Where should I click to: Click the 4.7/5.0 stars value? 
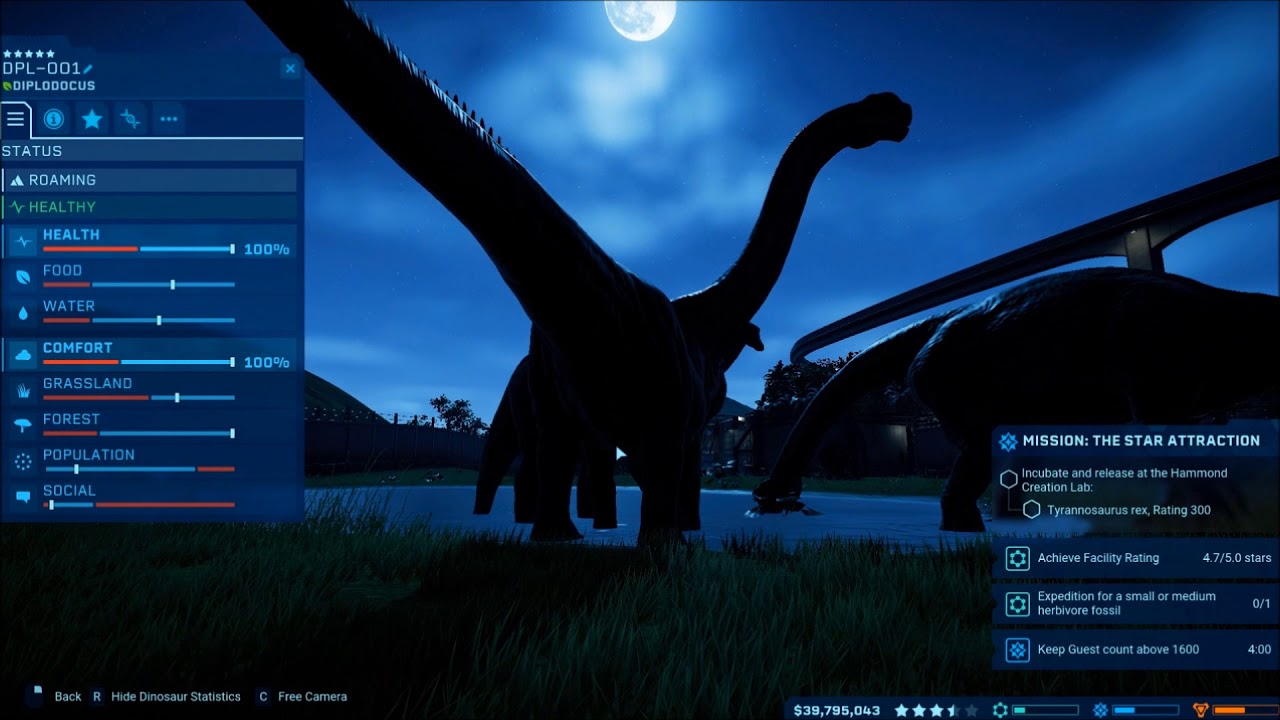(x=1237, y=558)
